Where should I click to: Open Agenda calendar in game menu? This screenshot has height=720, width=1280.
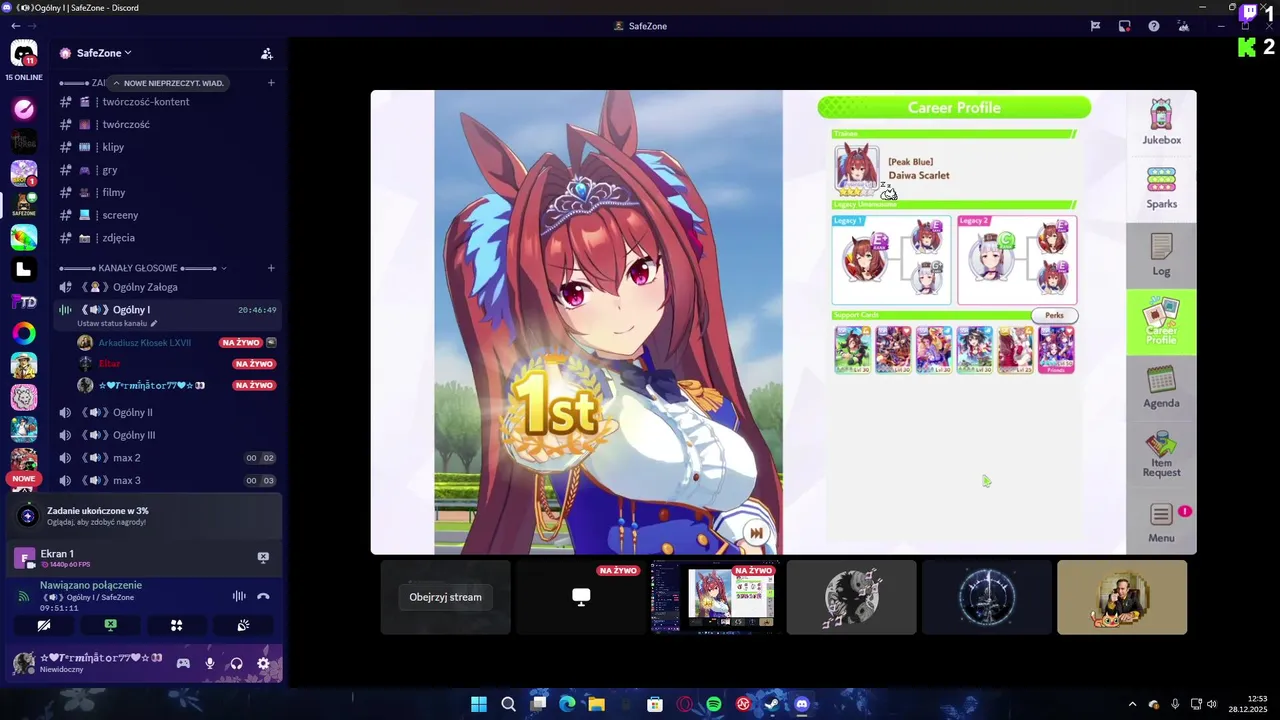tap(1161, 387)
